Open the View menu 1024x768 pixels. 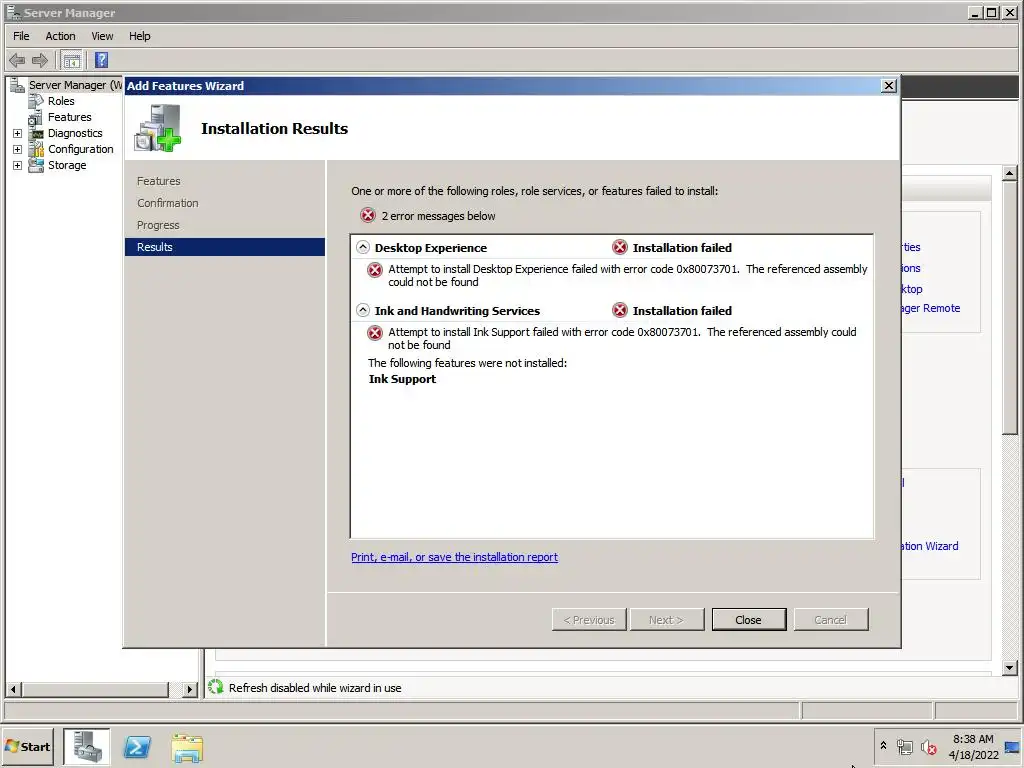point(102,36)
